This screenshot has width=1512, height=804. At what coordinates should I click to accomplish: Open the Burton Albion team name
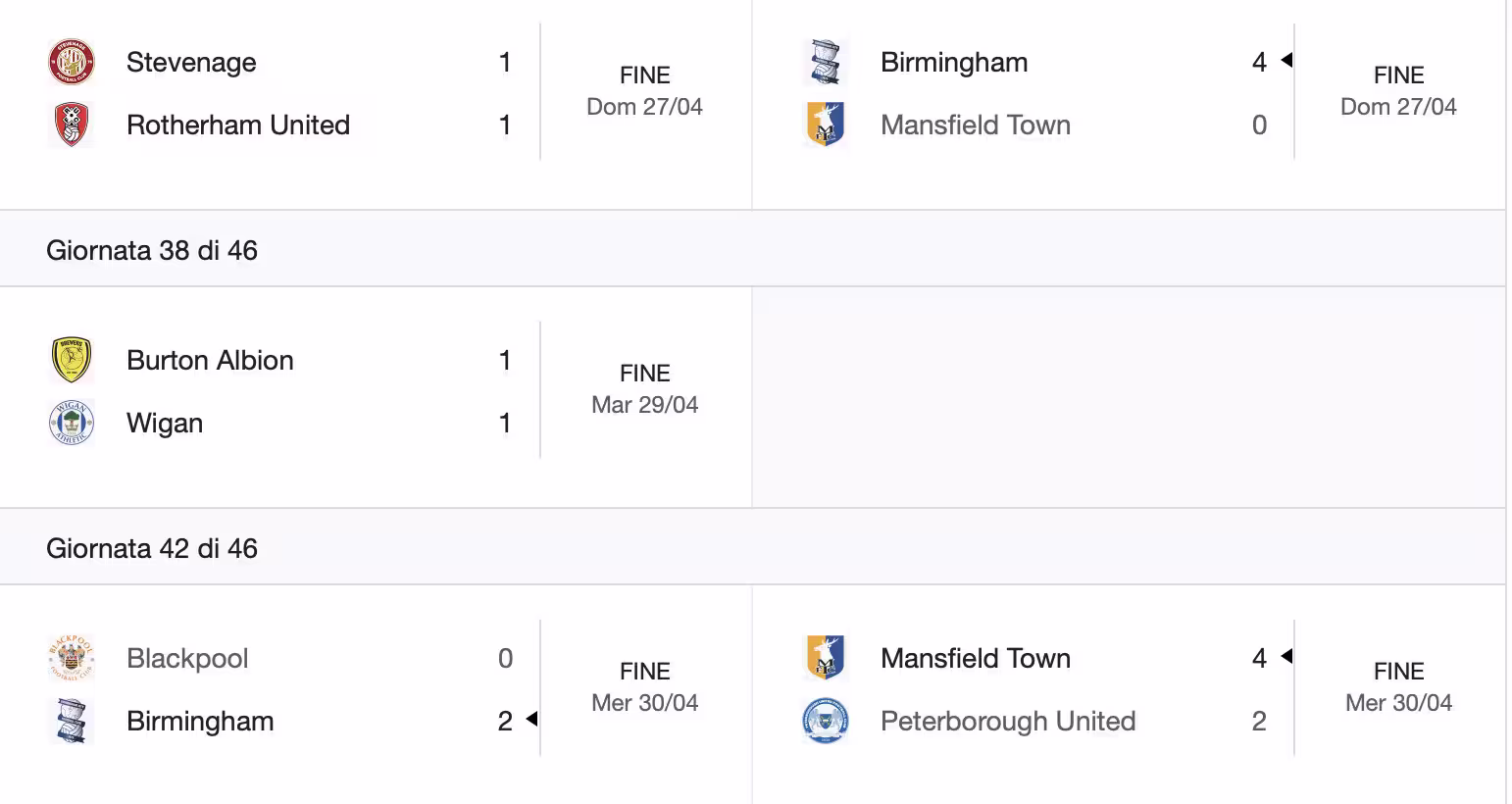tap(210, 360)
